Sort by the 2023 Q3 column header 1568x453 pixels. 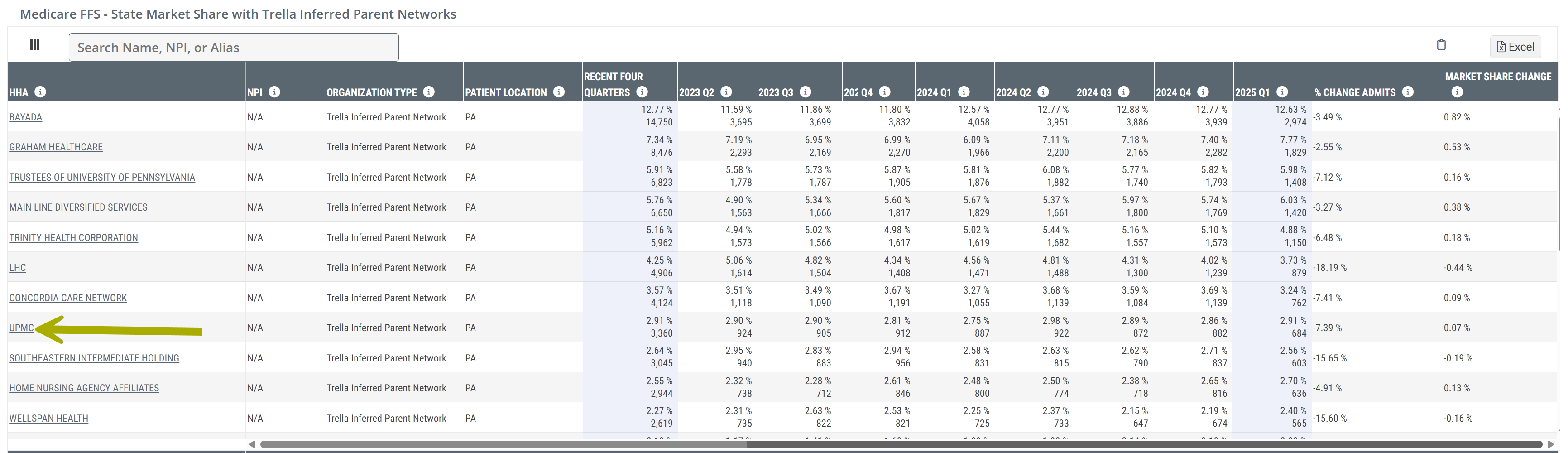click(776, 92)
